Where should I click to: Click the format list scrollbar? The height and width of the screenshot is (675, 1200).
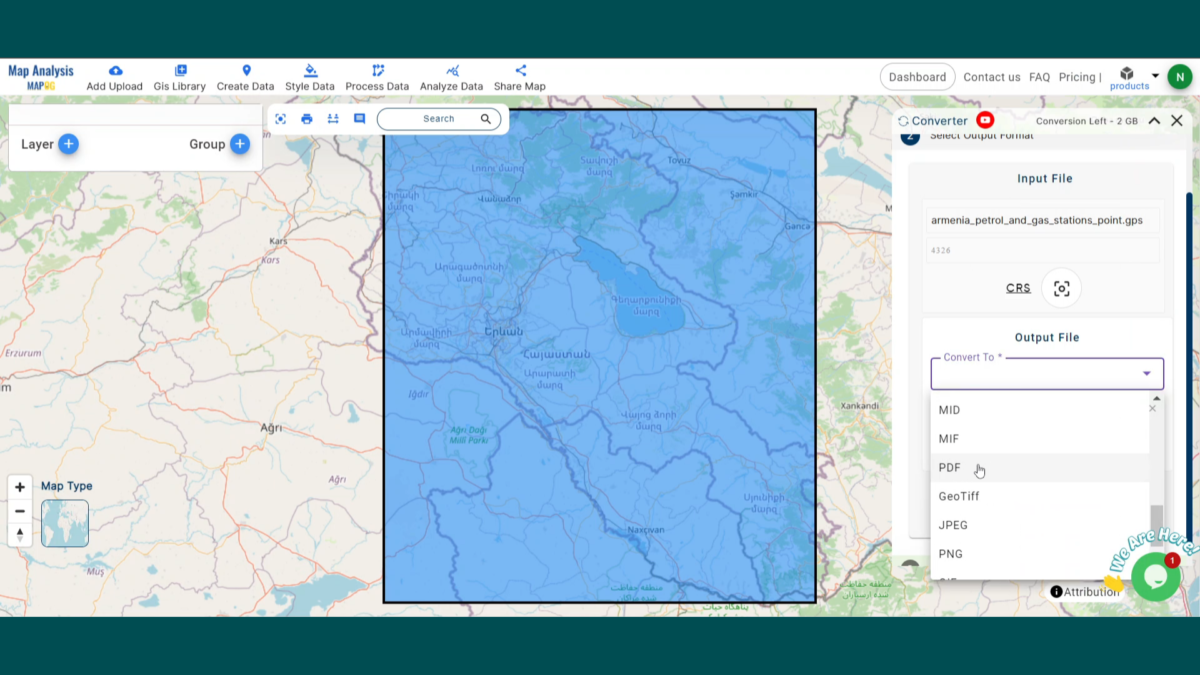1157,520
